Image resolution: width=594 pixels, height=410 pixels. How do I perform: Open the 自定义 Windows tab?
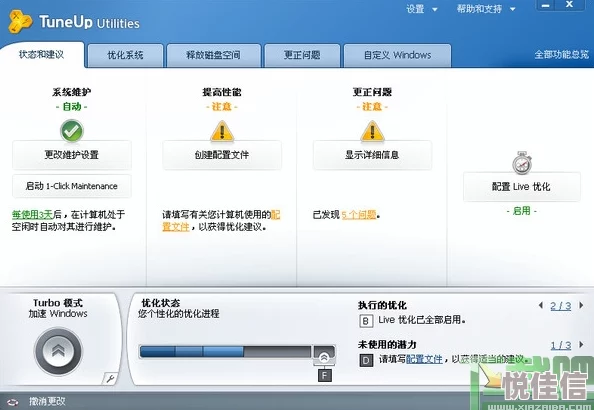pos(397,55)
